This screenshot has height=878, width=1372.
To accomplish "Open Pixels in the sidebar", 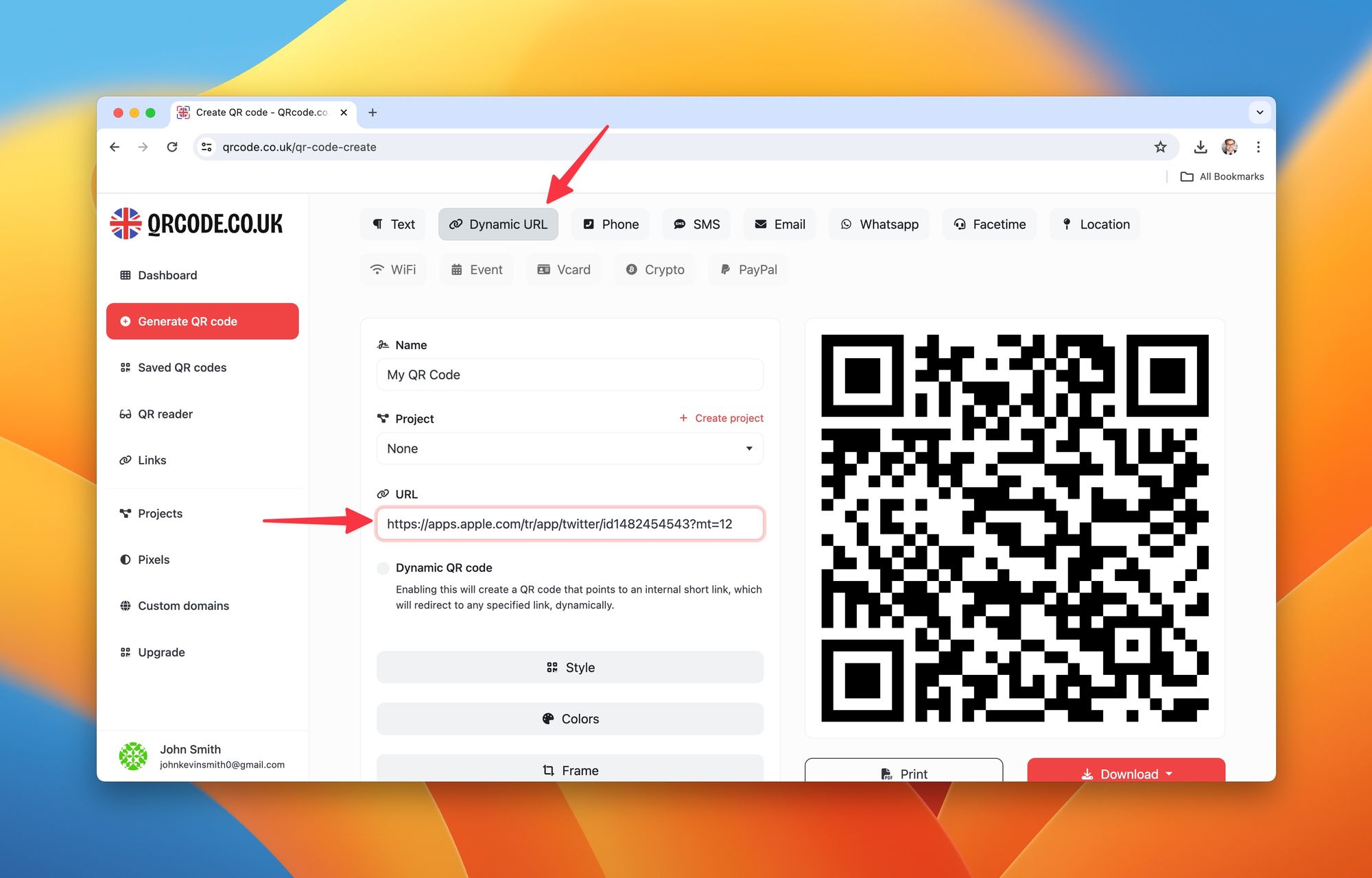I will 202,560.
